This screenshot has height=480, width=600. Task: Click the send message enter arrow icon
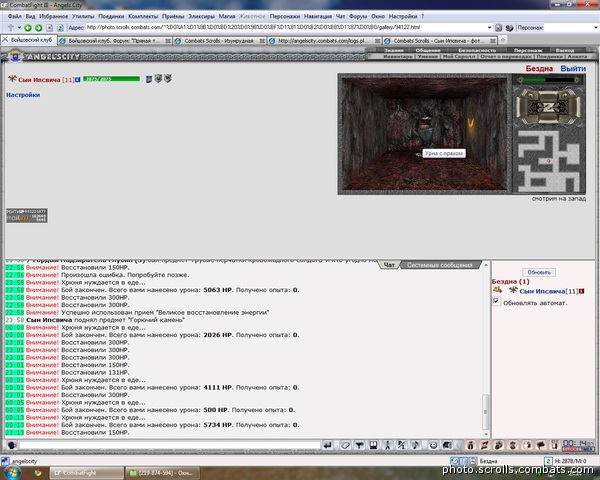point(328,445)
